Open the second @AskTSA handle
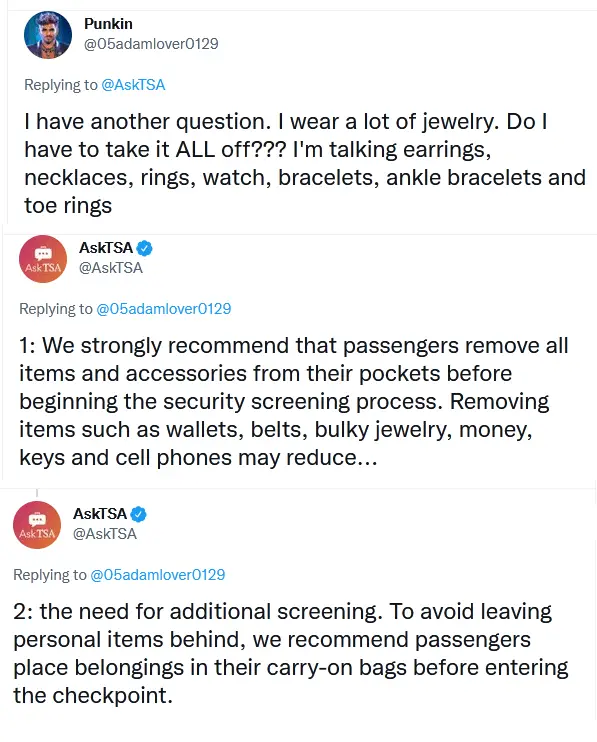Screen dimensions: 597x742 105,534
